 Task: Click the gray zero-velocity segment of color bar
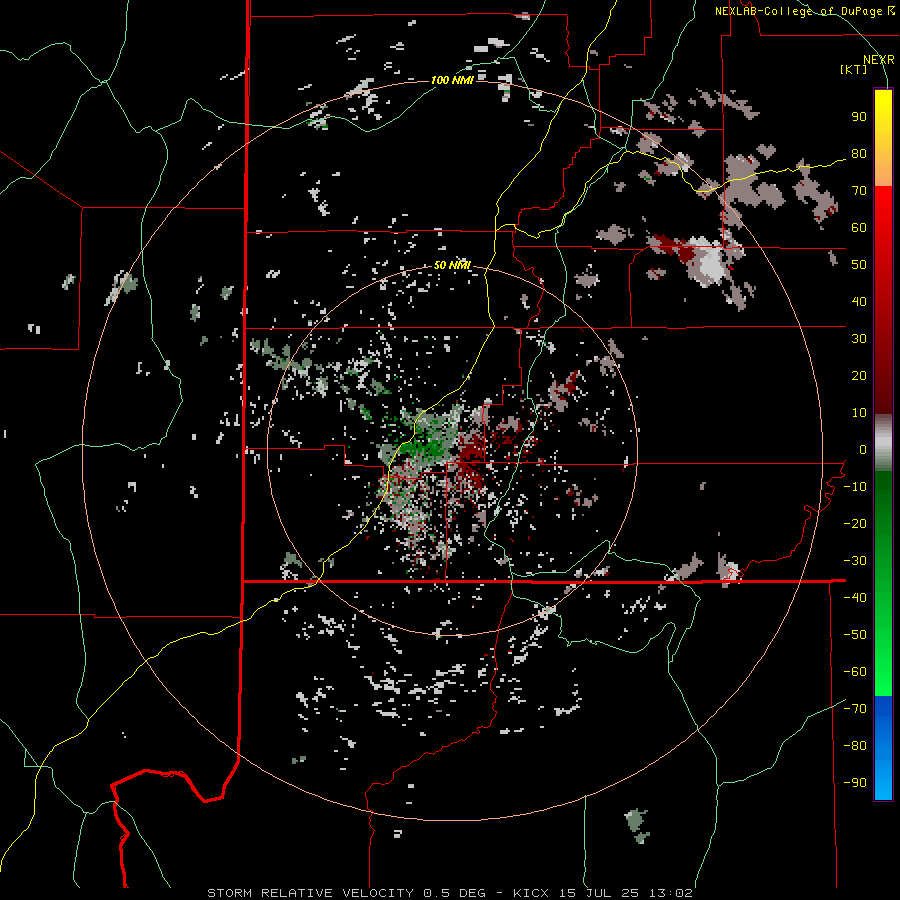tap(883, 443)
